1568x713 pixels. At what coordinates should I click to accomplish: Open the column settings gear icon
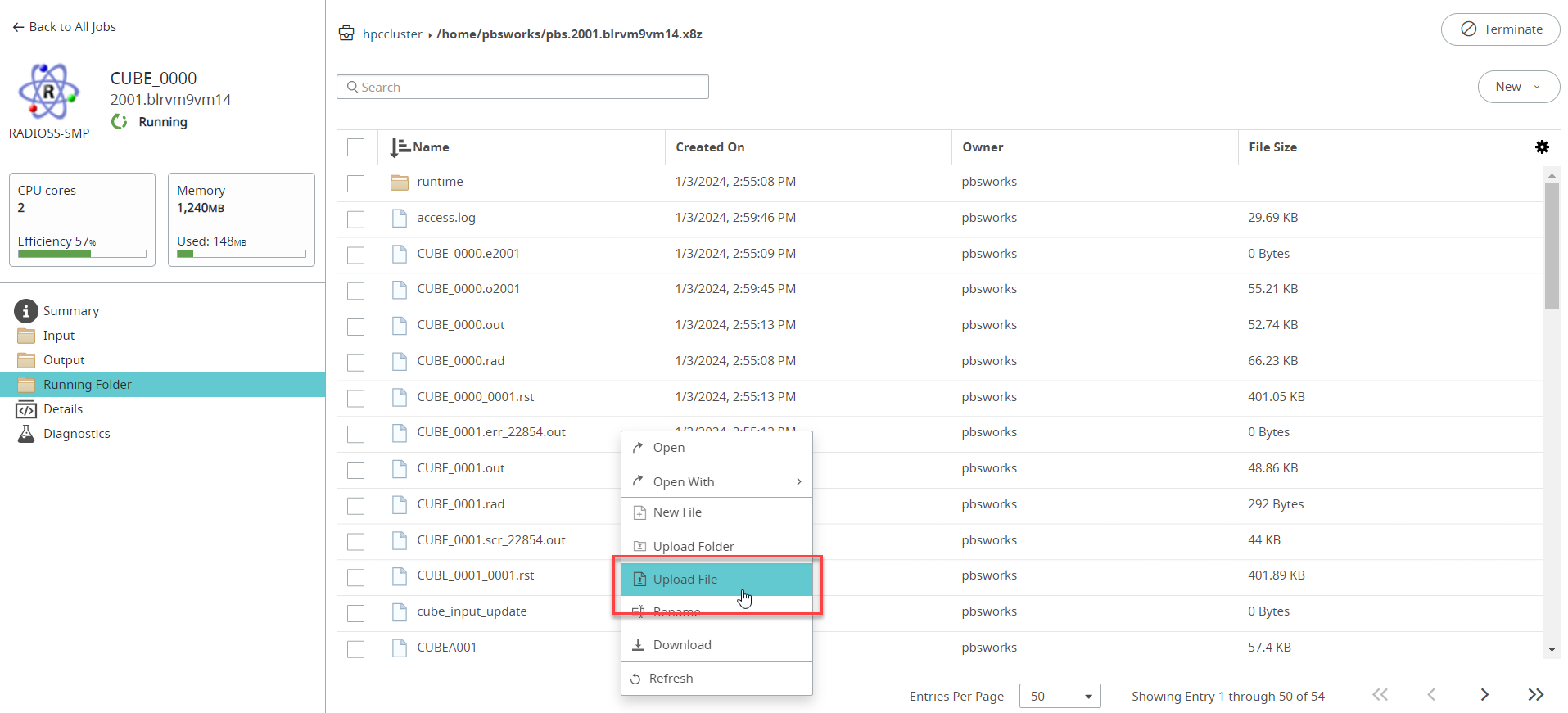1542,147
